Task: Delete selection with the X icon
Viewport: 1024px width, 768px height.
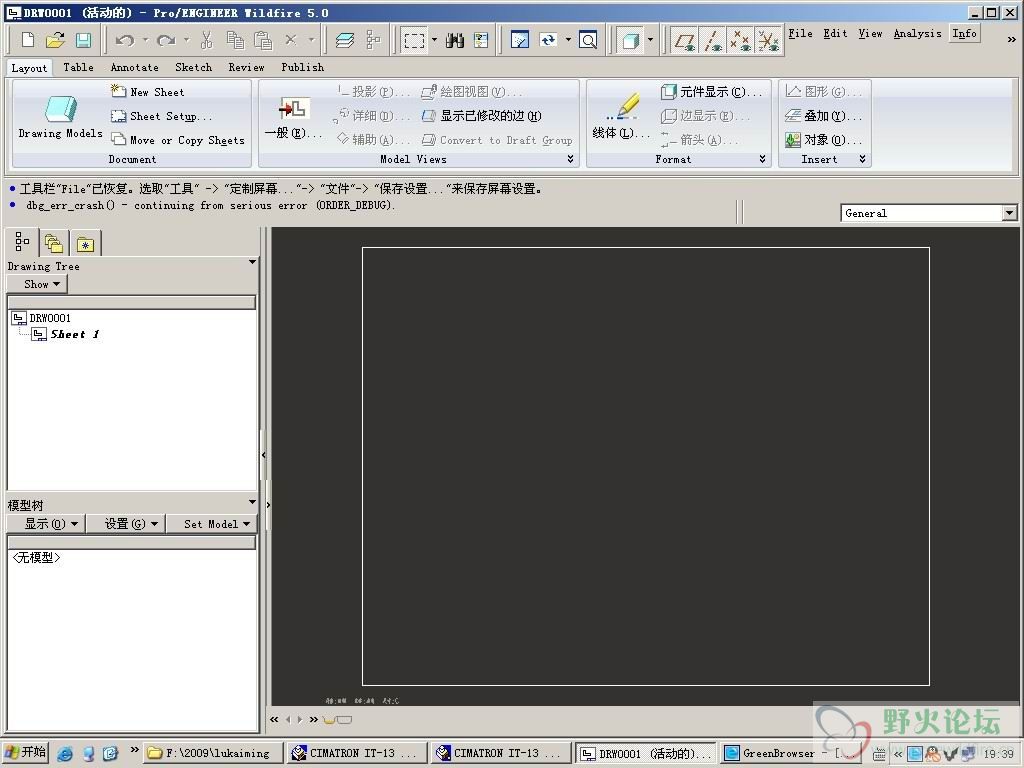Action: (291, 40)
